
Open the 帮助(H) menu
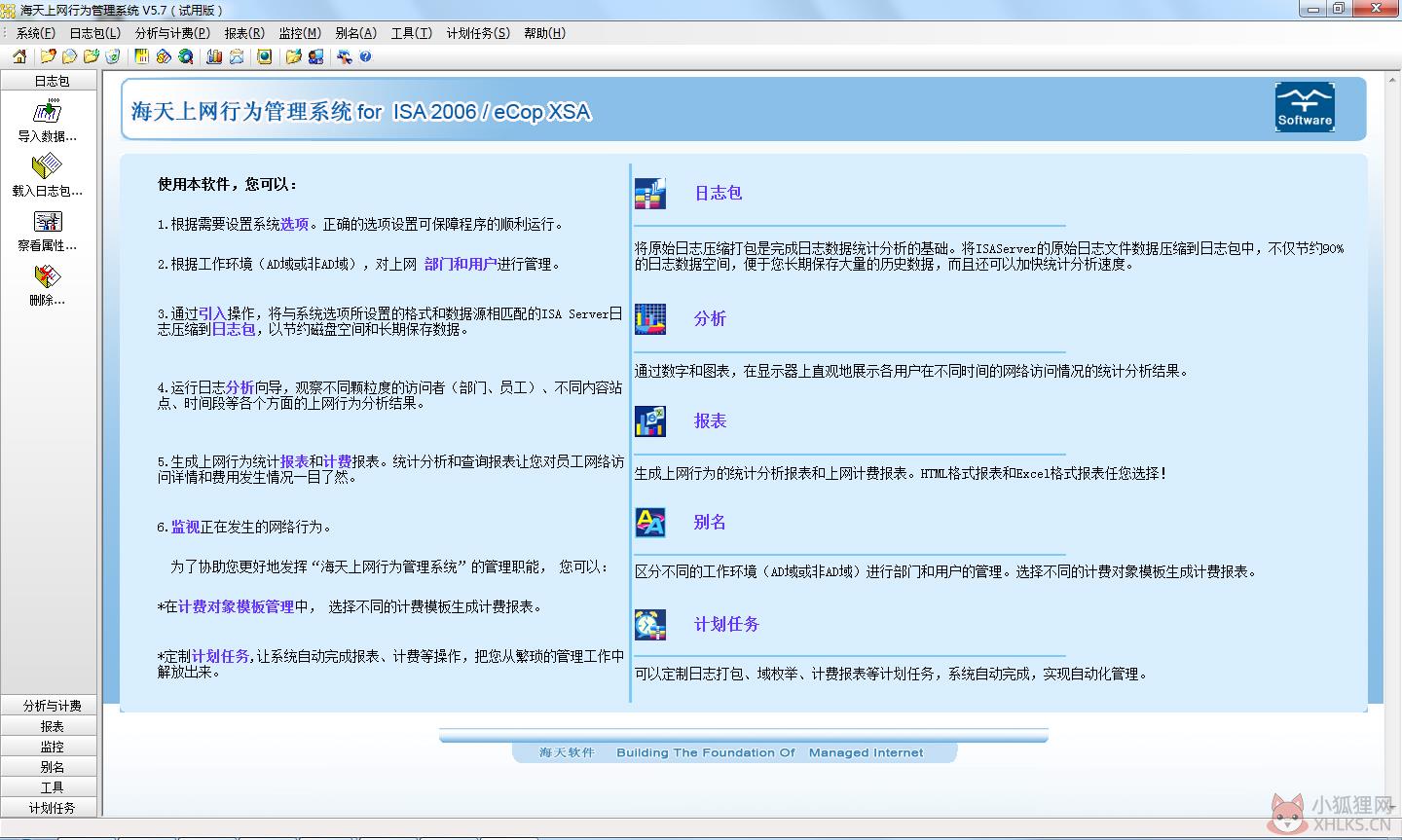tap(544, 33)
